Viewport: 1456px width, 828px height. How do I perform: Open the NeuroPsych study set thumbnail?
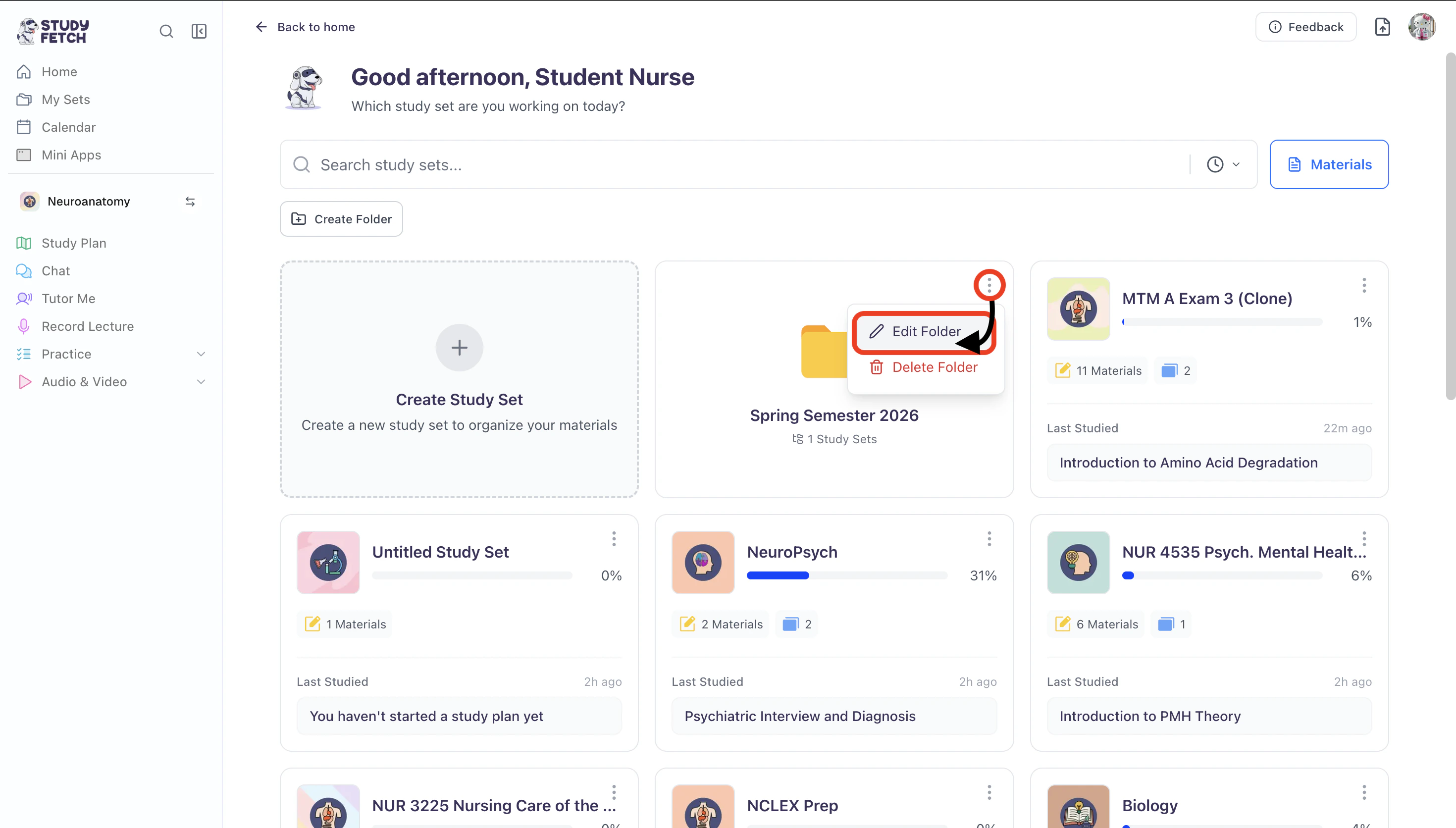[x=703, y=563]
